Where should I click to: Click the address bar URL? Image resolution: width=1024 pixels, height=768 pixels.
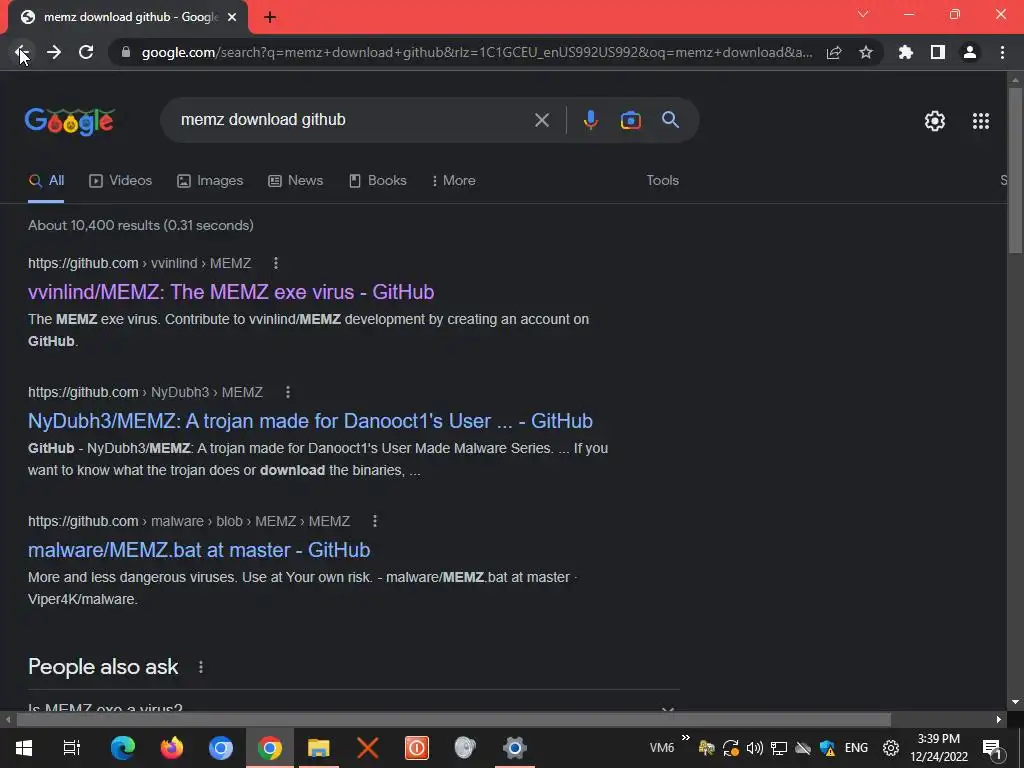tap(477, 52)
